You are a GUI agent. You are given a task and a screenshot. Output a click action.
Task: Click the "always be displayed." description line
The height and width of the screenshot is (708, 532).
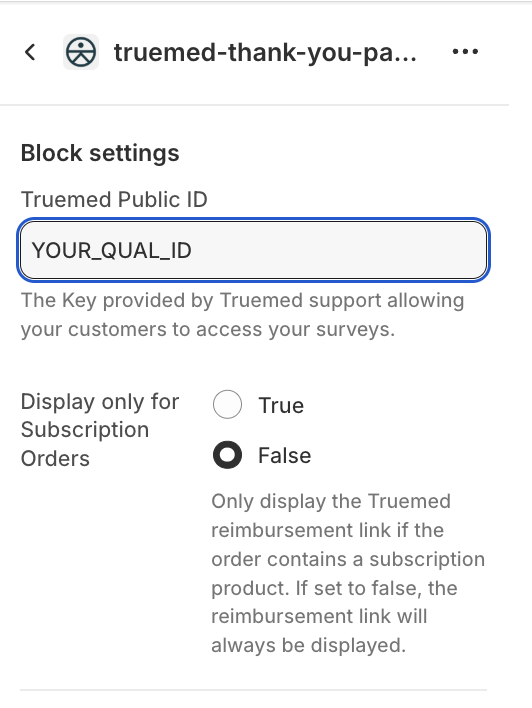308,645
